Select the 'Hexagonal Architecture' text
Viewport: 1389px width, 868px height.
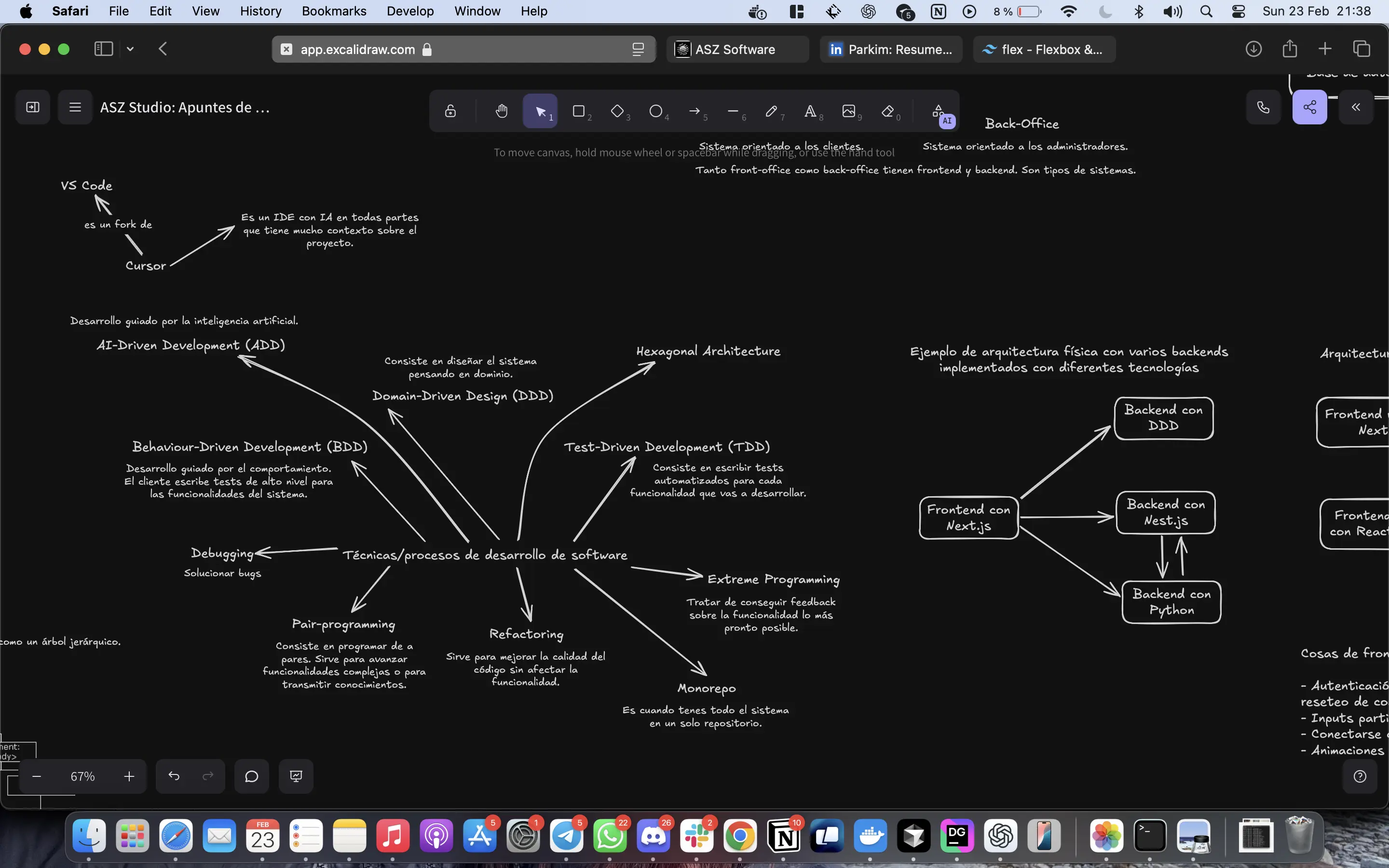click(x=708, y=351)
